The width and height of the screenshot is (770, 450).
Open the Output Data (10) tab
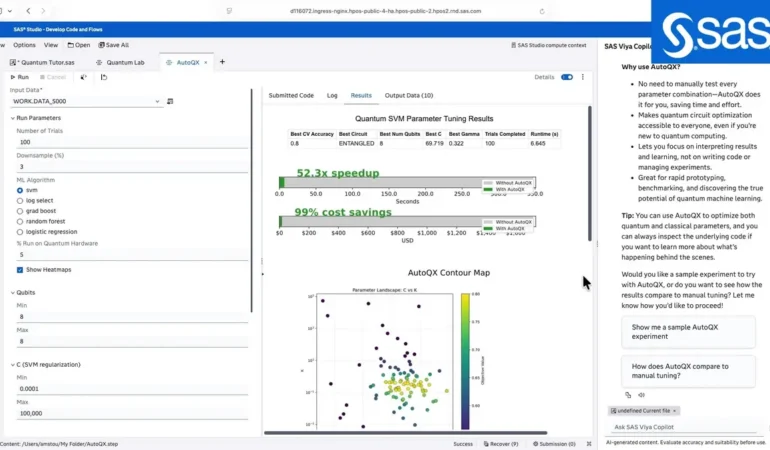(409, 95)
